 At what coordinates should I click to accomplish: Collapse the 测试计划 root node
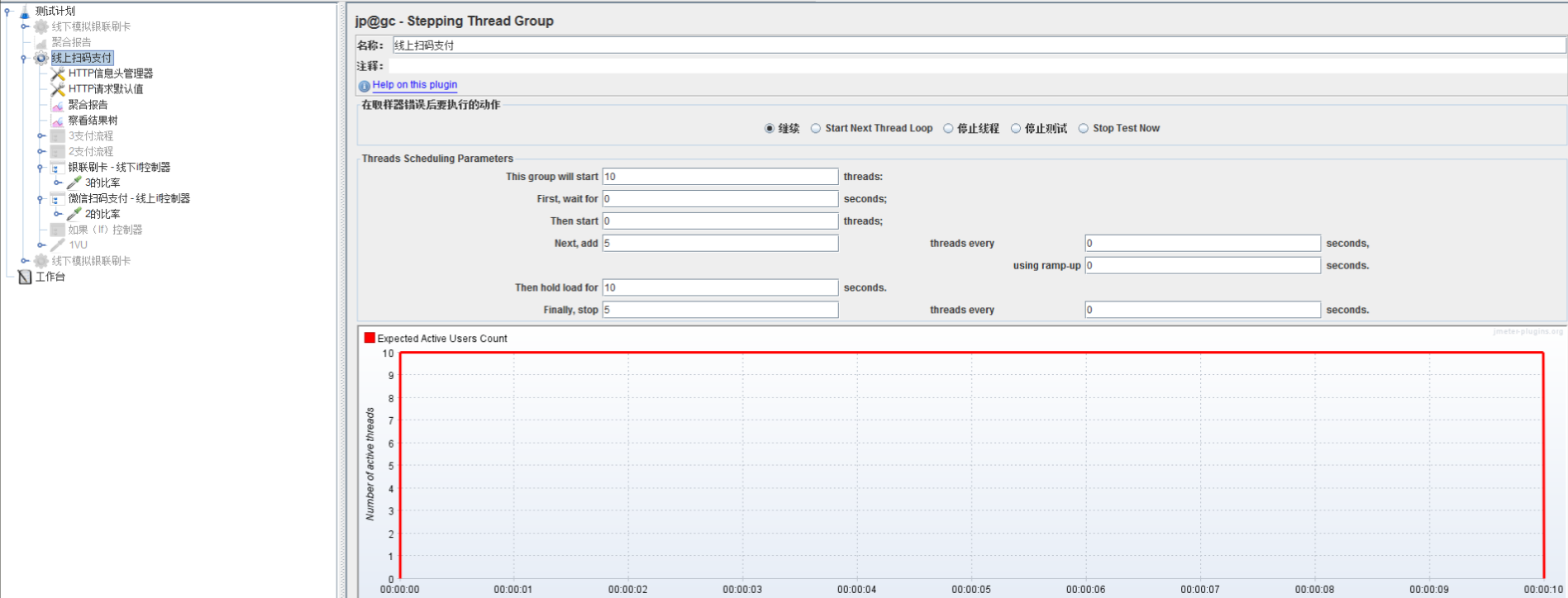click(x=7, y=11)
